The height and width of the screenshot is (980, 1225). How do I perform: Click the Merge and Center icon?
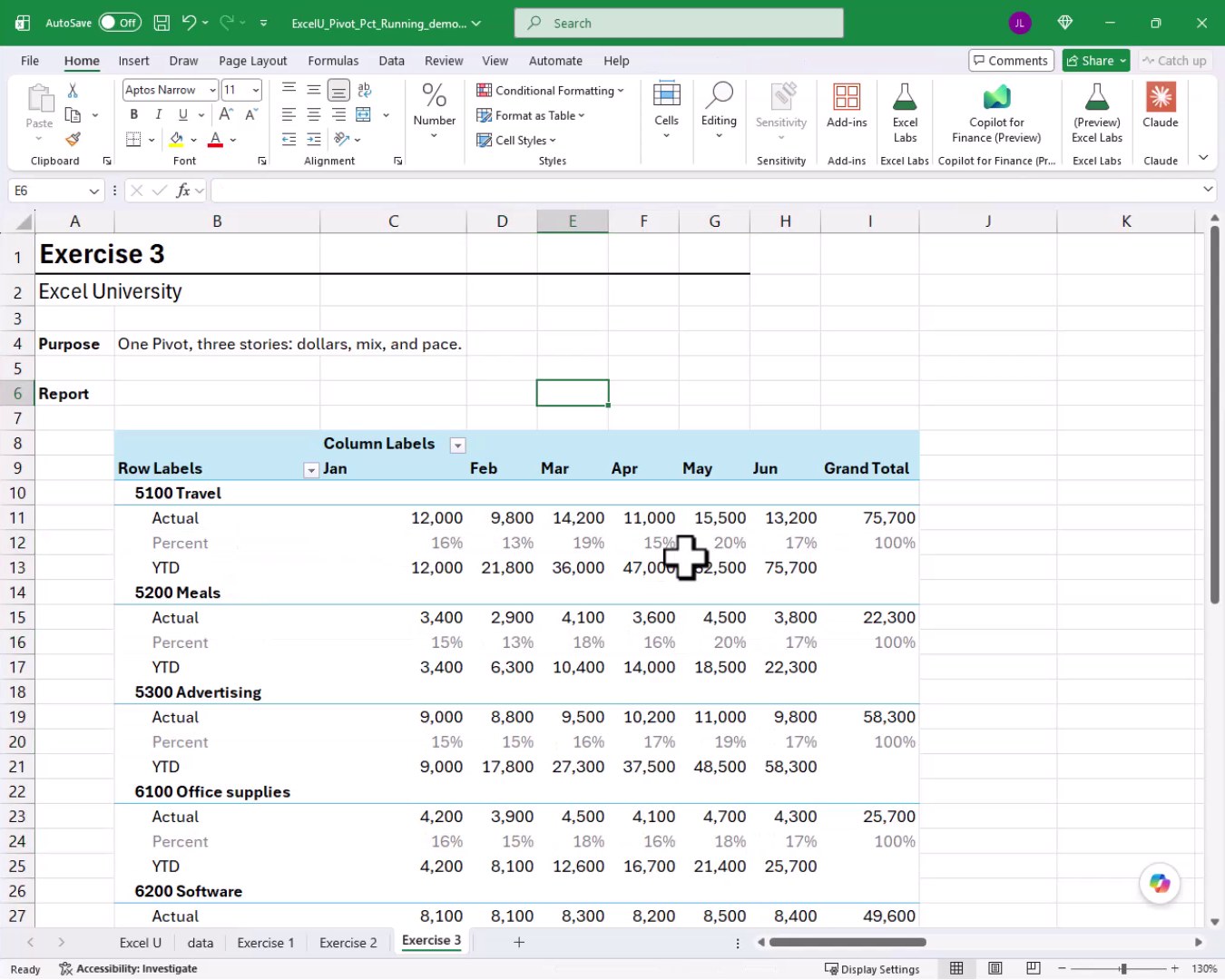[364, 114]
